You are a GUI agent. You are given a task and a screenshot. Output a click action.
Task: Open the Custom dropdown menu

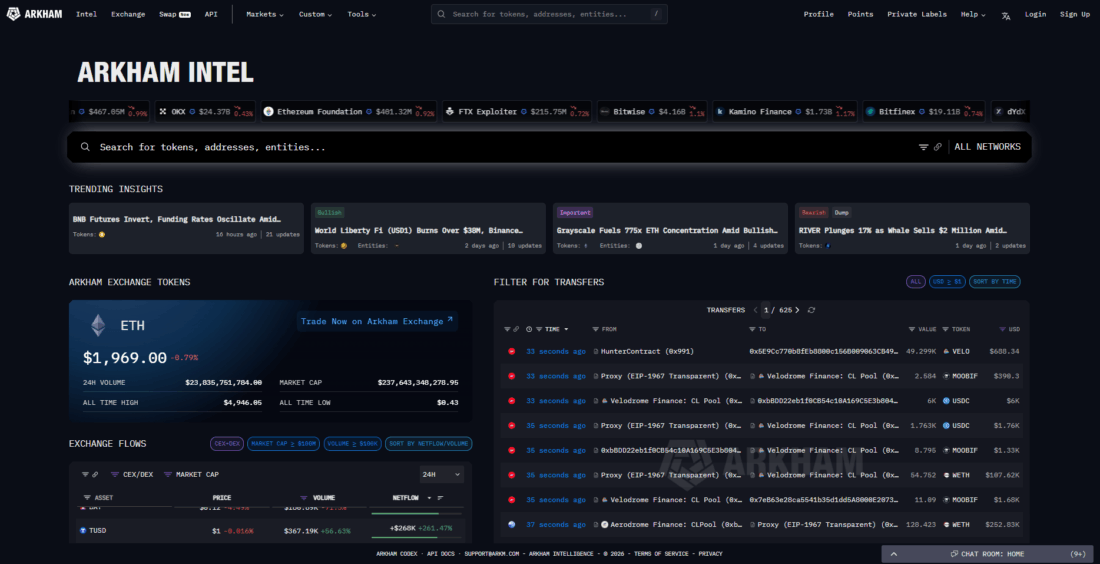point(315,14)
